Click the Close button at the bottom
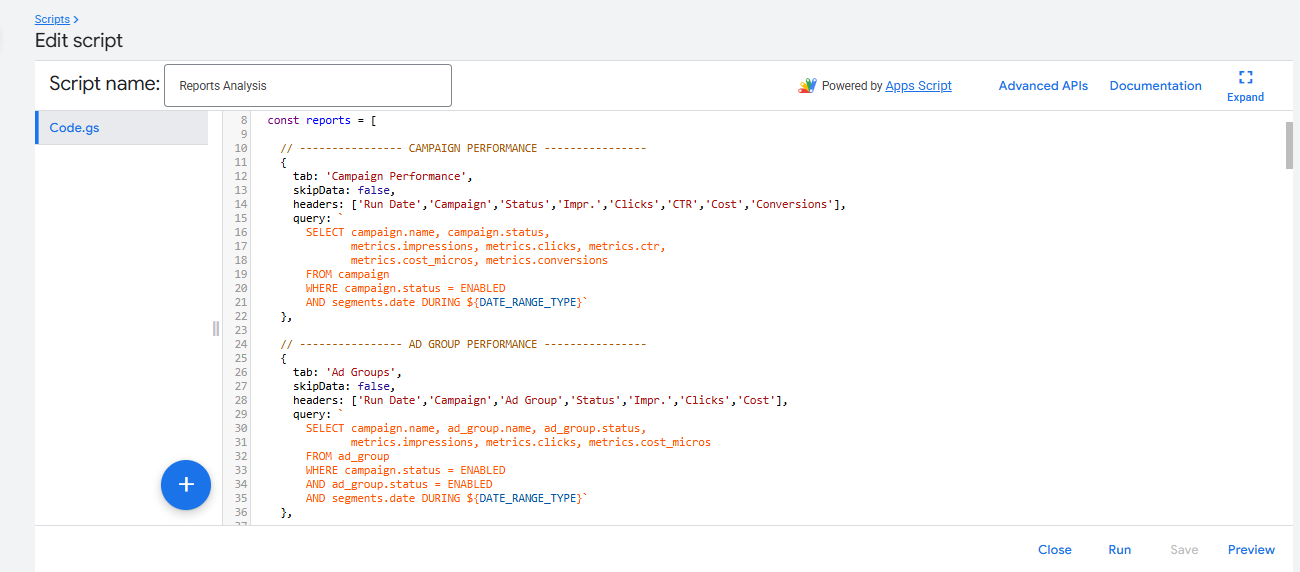This screenshot has width=1300, height=572. click(x=1054, y=549)
